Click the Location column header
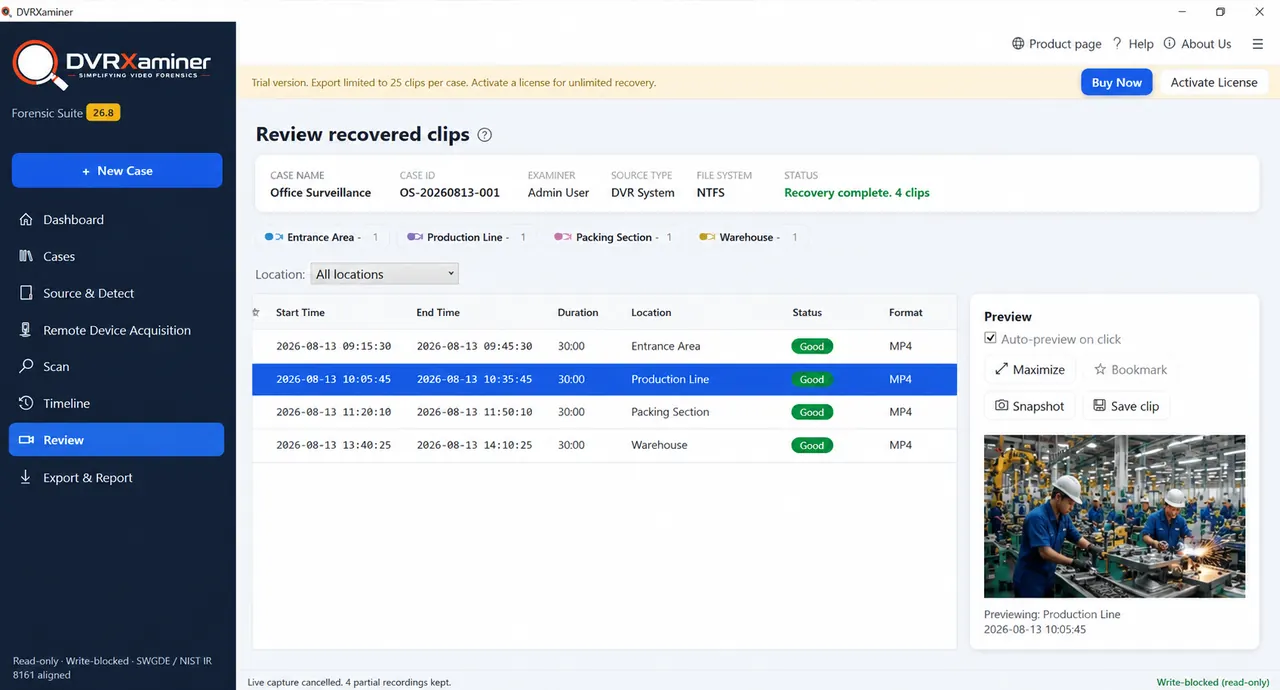The width and height of the screenshot is (1280, 690). click(651, 313)
